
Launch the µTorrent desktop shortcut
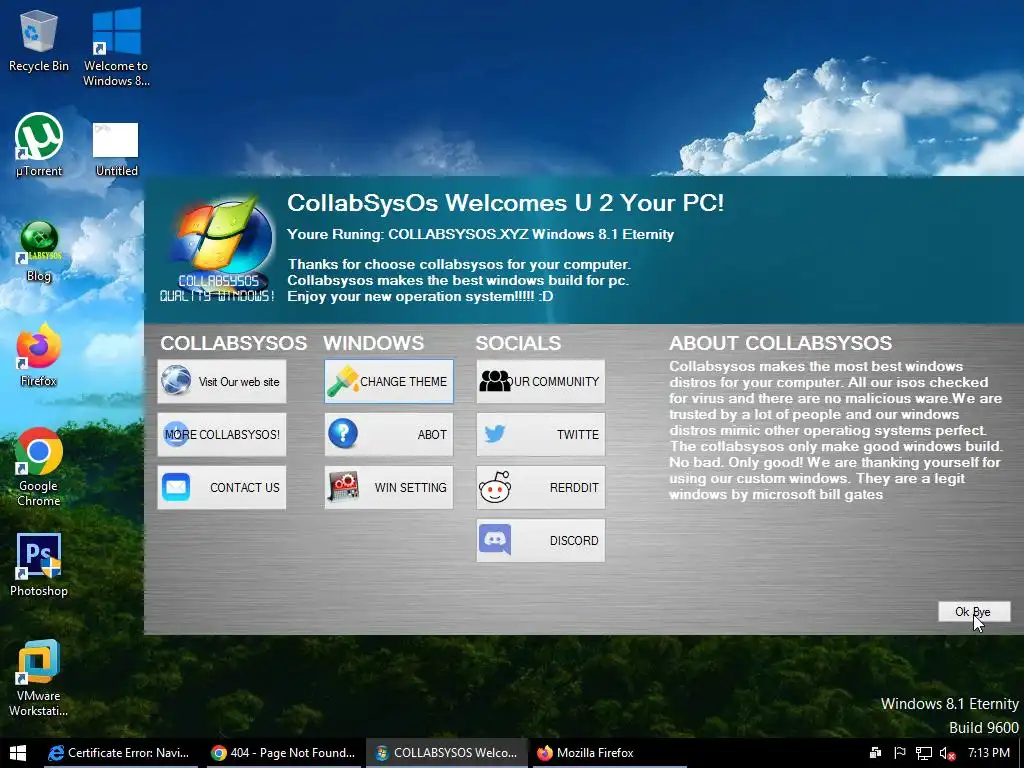pyautogui.click(x=39, y=145)
